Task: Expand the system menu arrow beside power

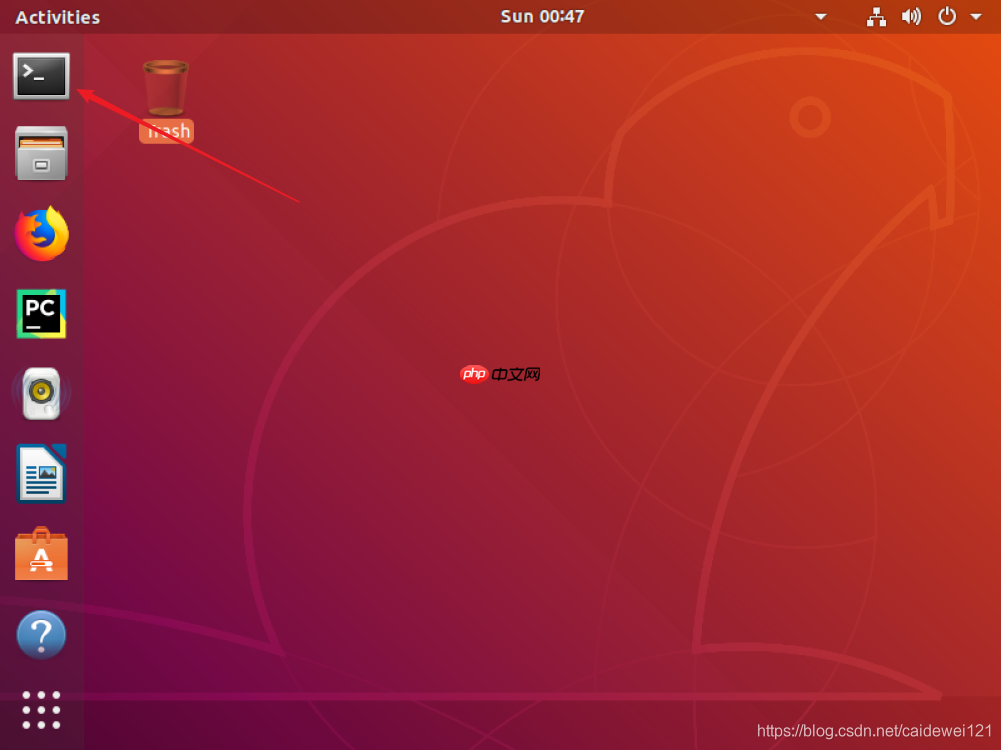Action: 976,17
